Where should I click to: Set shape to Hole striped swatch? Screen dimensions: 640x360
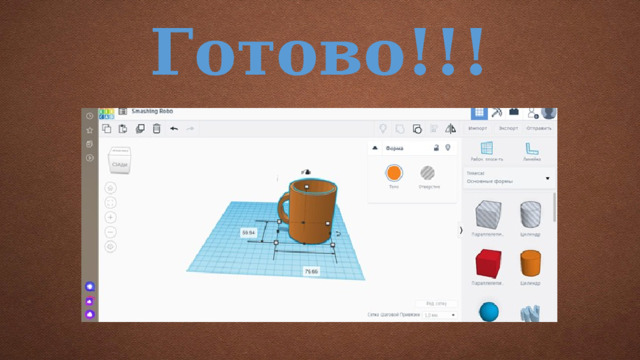click(x=427, y=173)
